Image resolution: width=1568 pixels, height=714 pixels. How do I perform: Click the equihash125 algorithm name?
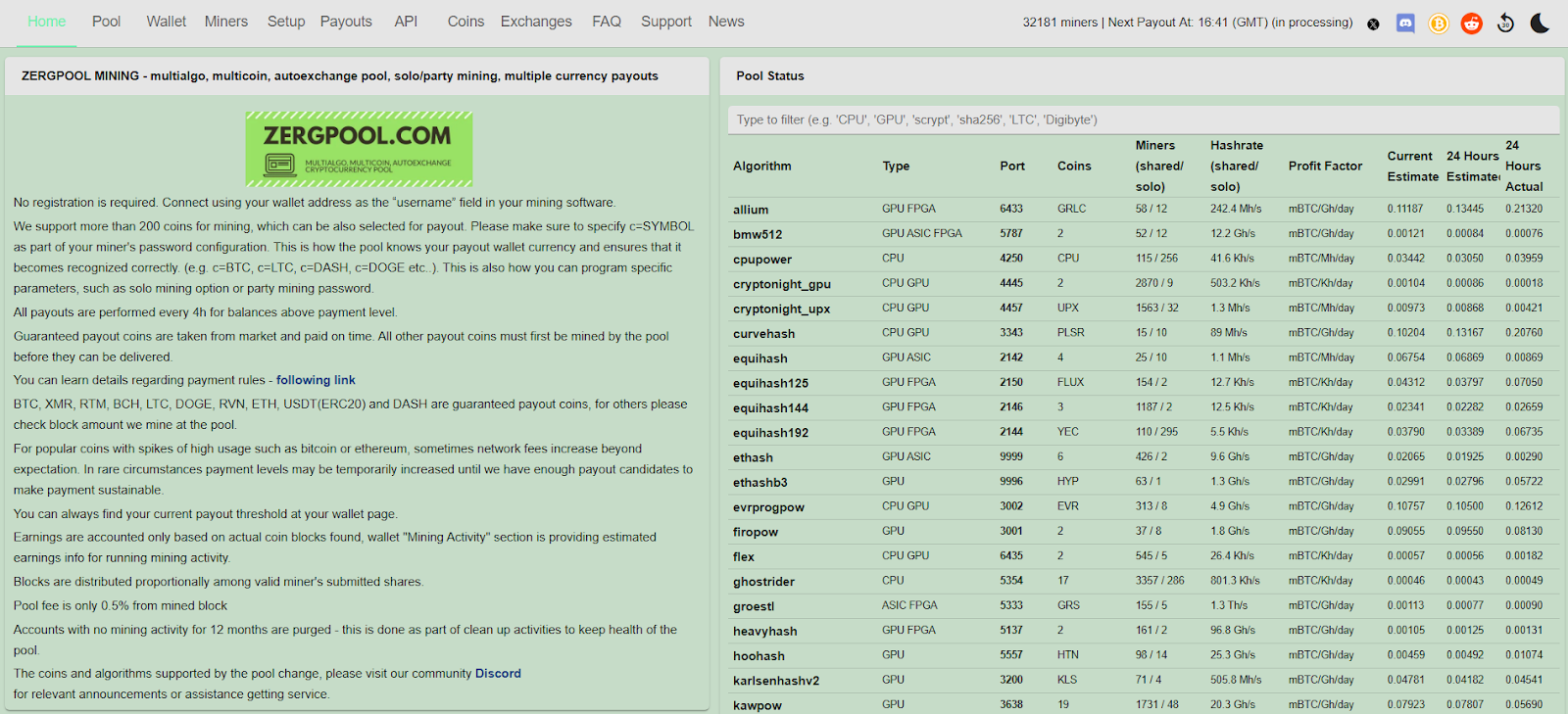click(x=770, y=383)
